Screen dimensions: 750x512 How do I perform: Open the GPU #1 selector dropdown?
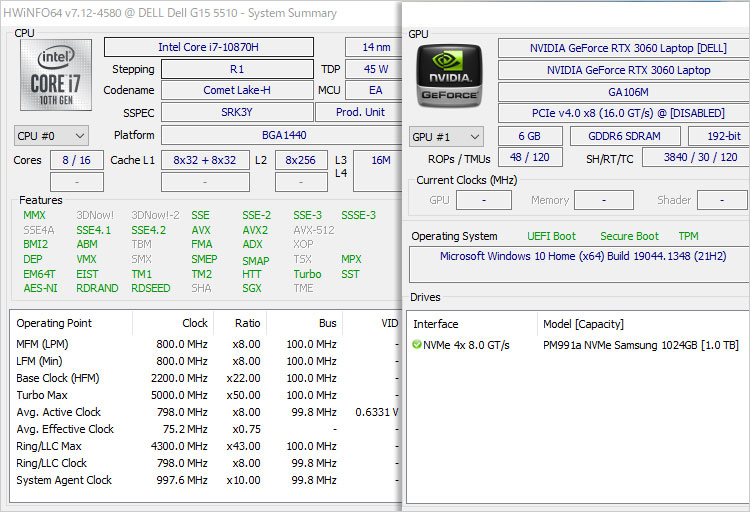point(446,137)
